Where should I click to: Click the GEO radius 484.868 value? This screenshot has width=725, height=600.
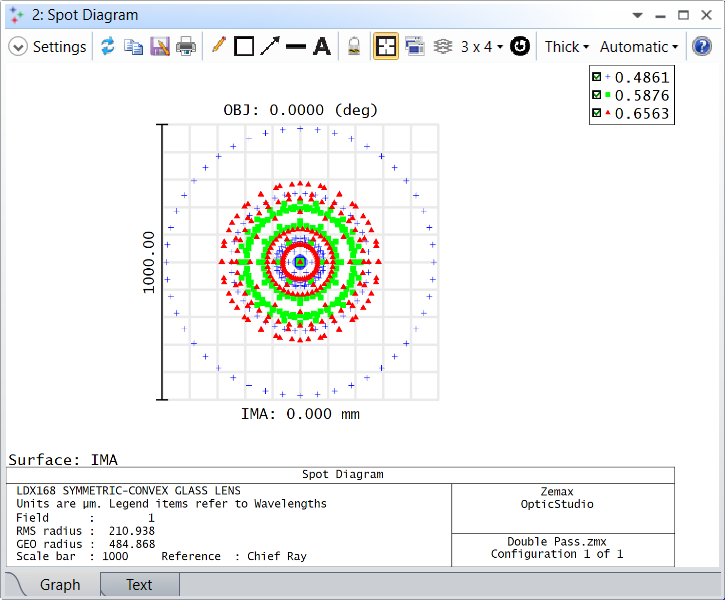(x=132, y=544)
